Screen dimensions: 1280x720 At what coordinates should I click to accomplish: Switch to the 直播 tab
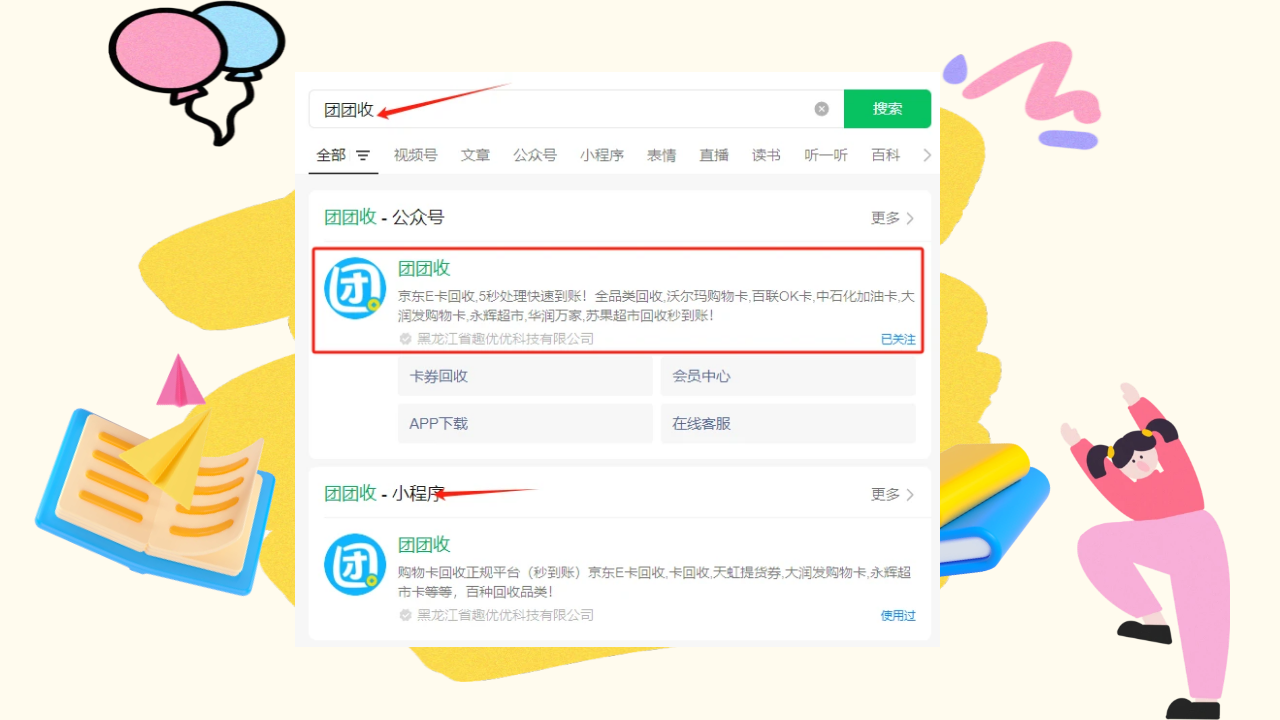(714, 155)
